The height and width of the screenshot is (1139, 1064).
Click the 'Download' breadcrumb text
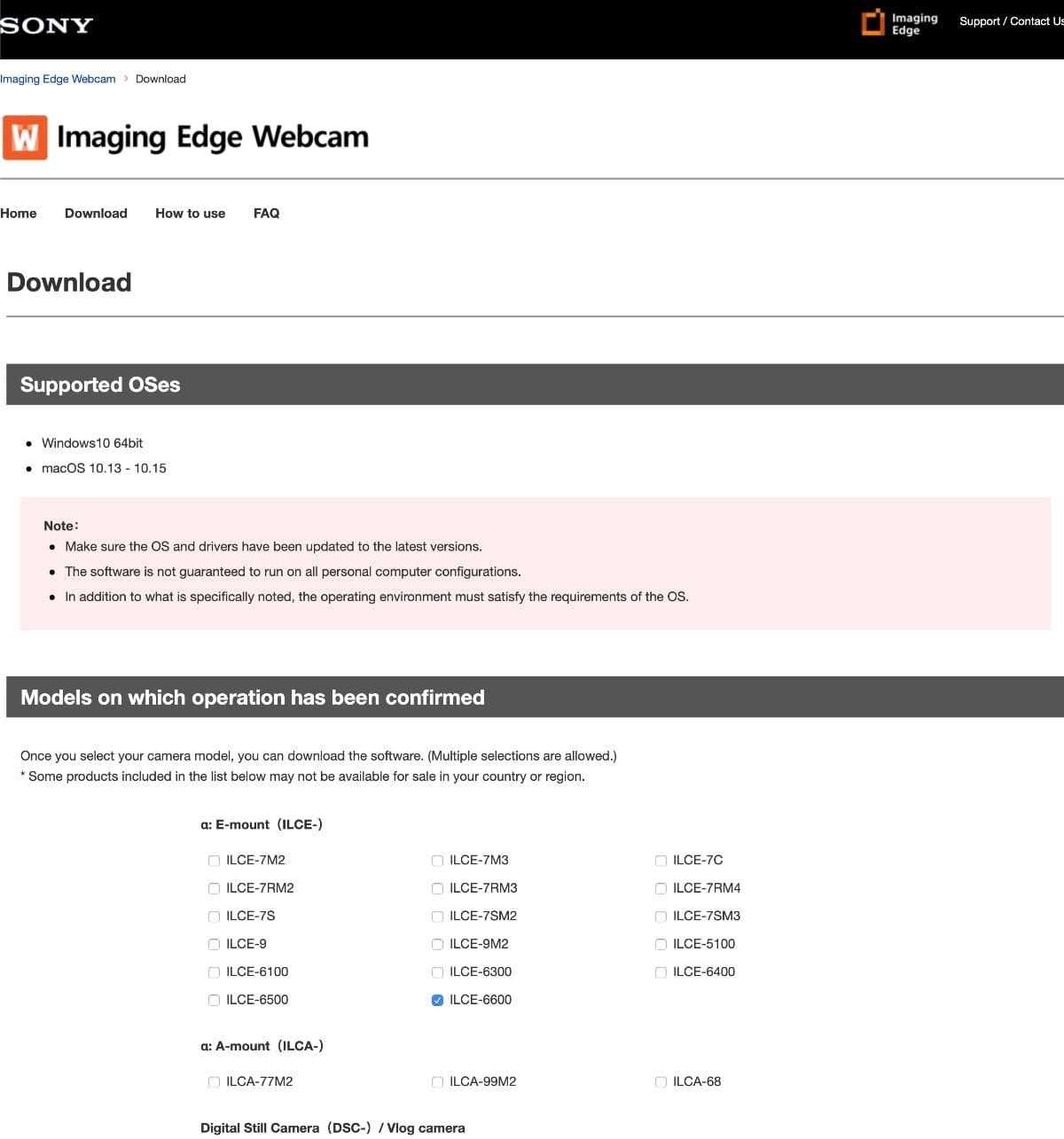pos(160,79)
